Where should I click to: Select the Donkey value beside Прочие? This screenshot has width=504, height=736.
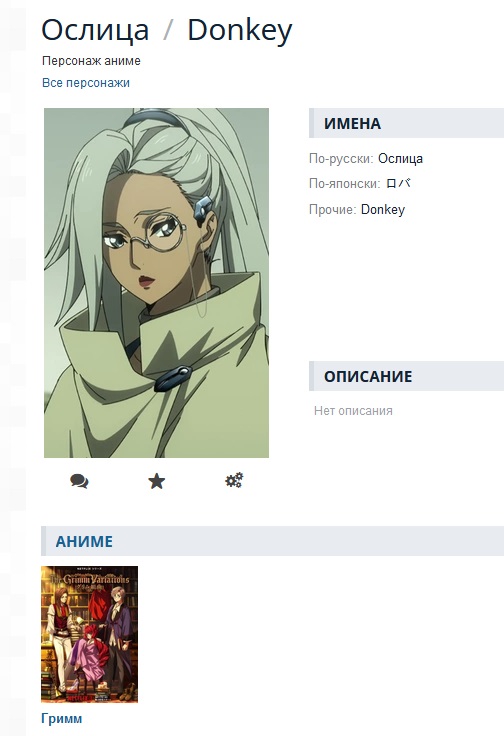(x=382, y=209)
